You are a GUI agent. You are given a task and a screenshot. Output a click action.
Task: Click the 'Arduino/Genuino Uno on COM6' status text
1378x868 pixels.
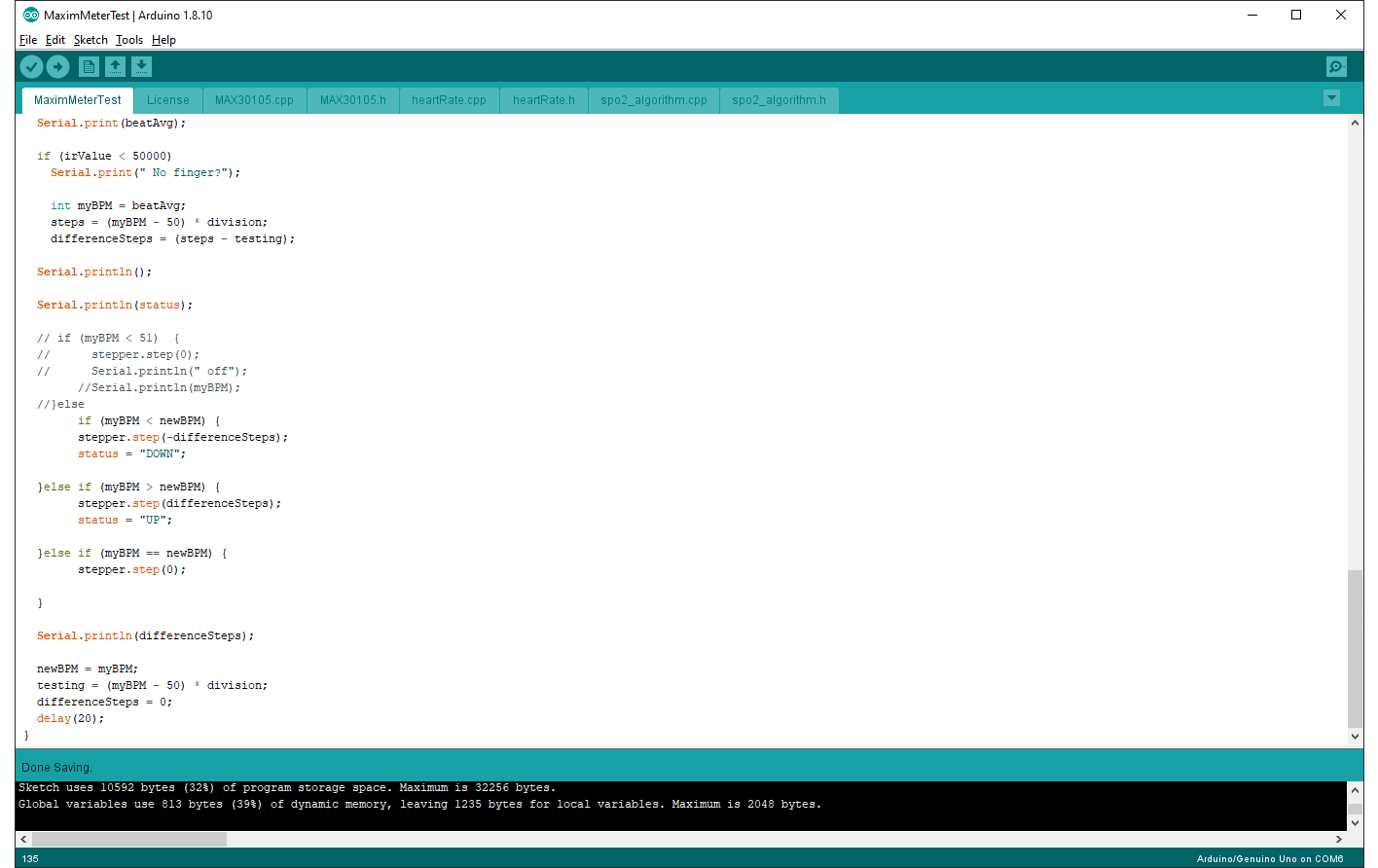[1270, 858]
